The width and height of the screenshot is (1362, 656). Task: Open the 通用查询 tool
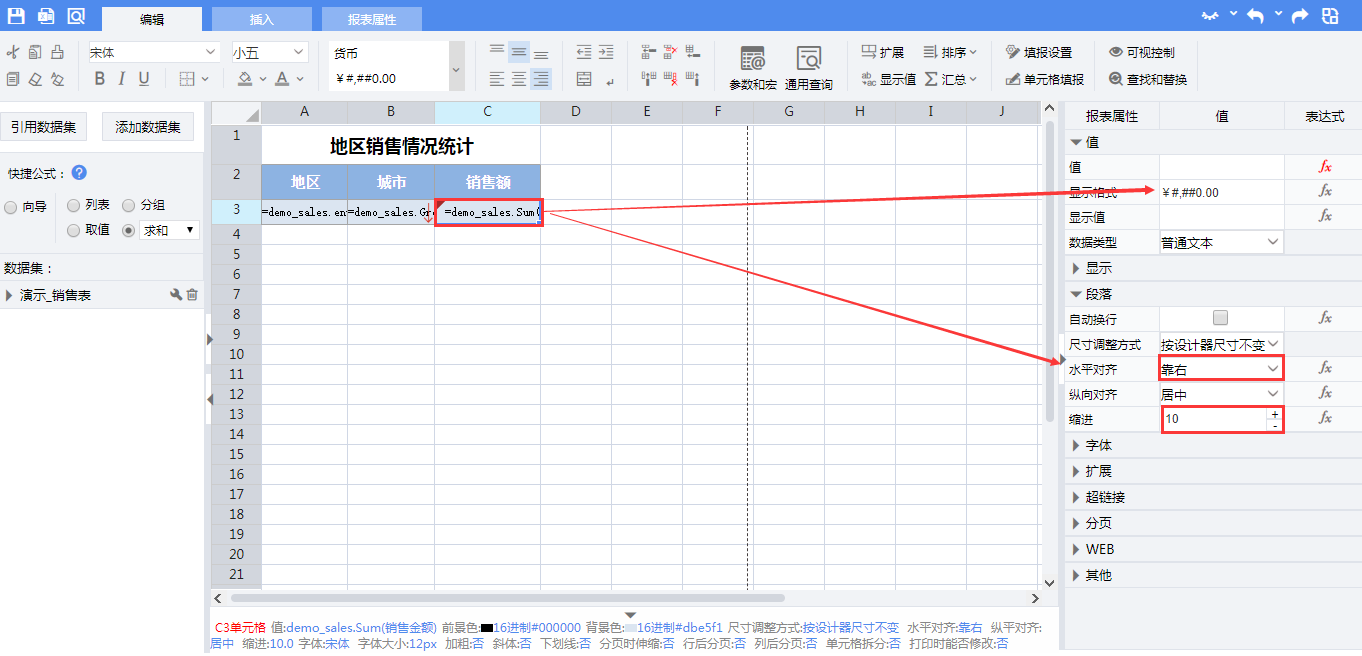808,68
